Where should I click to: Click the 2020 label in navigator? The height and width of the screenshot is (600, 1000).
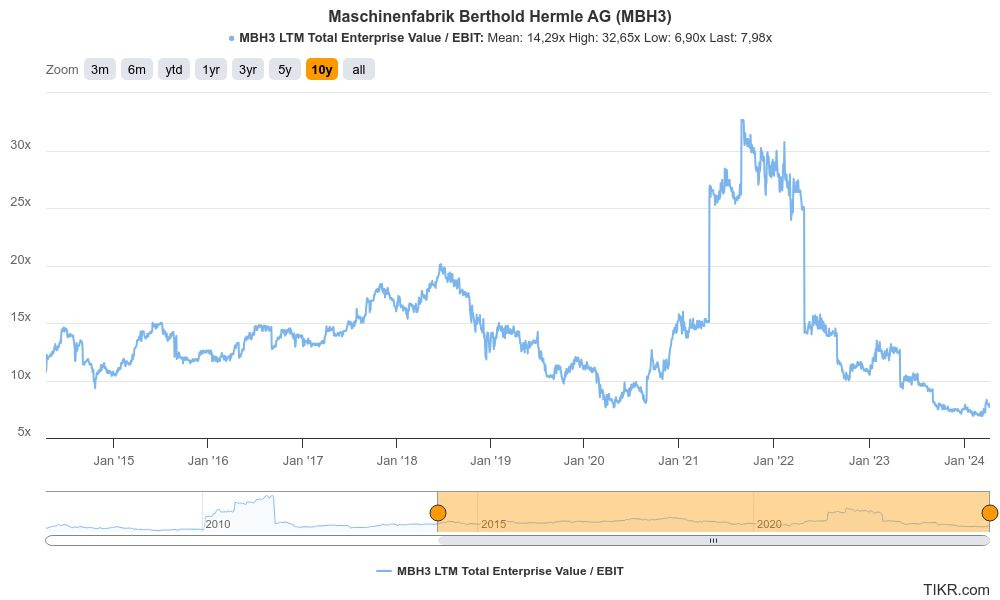(x=768, y=524)
